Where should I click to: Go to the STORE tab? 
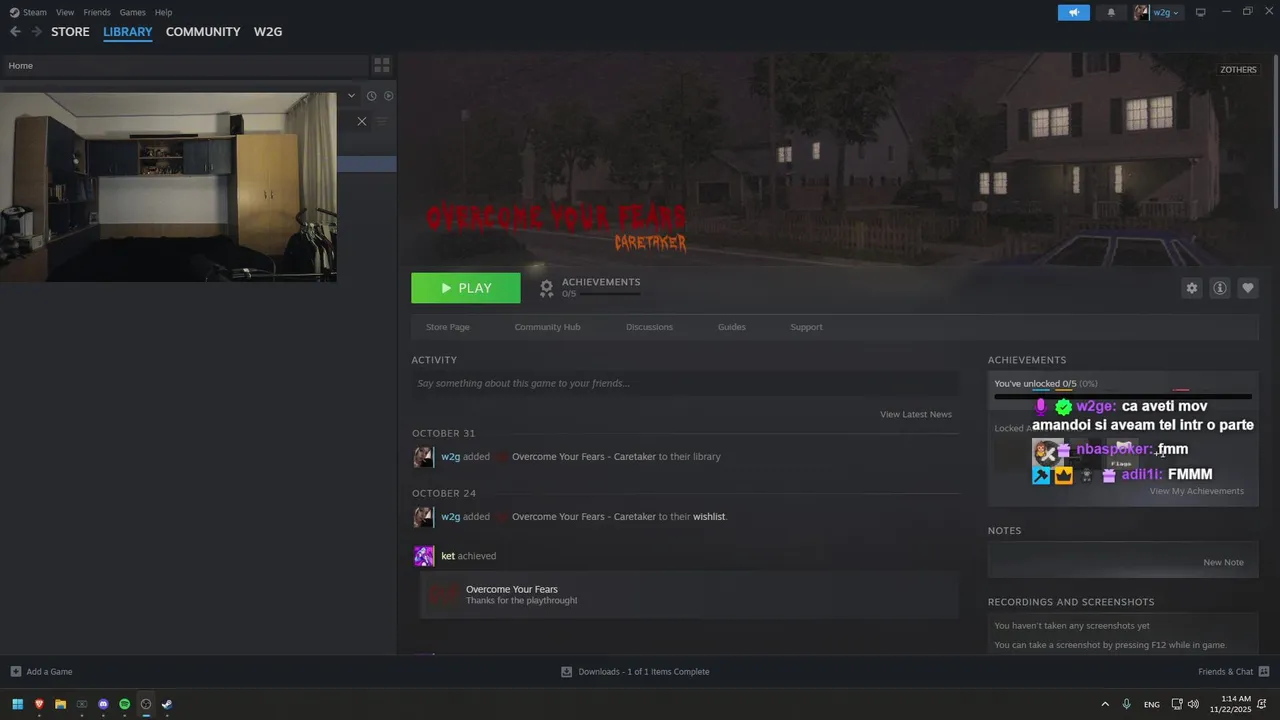tap(70, 32)
